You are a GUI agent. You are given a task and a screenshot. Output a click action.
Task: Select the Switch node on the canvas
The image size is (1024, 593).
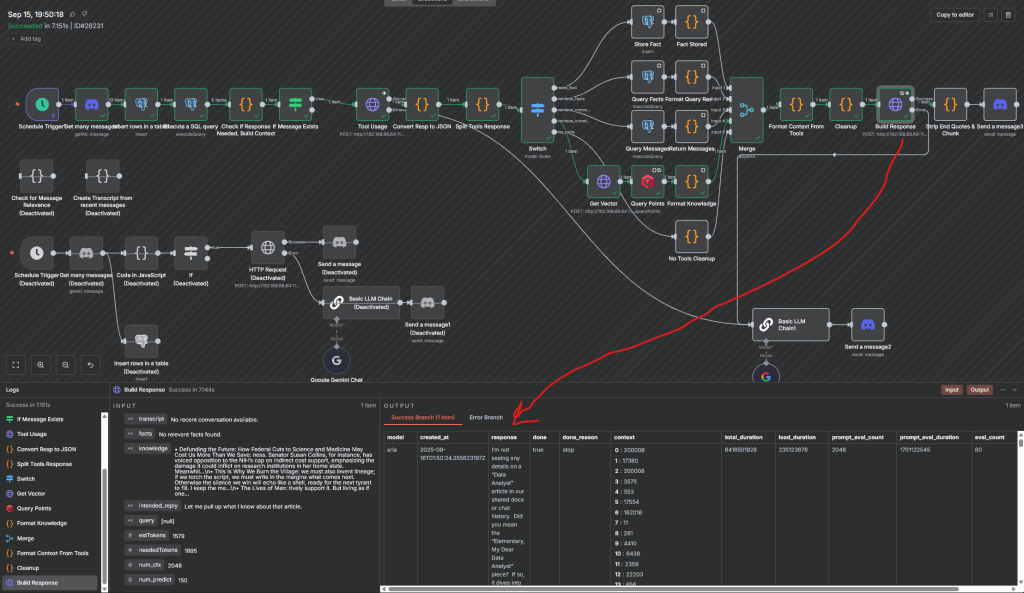pos(537,110)
